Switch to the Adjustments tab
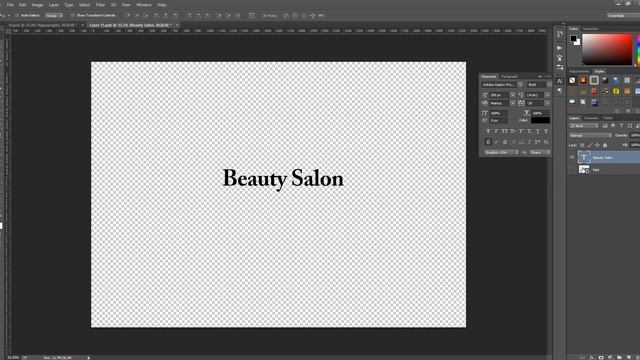This screenshot has height=360, width=640. coord(580,71)
